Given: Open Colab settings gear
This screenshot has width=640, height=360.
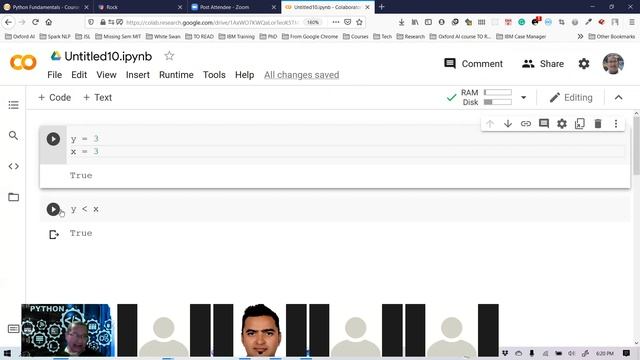Looking at the screenshot, I should pos(584,64).
